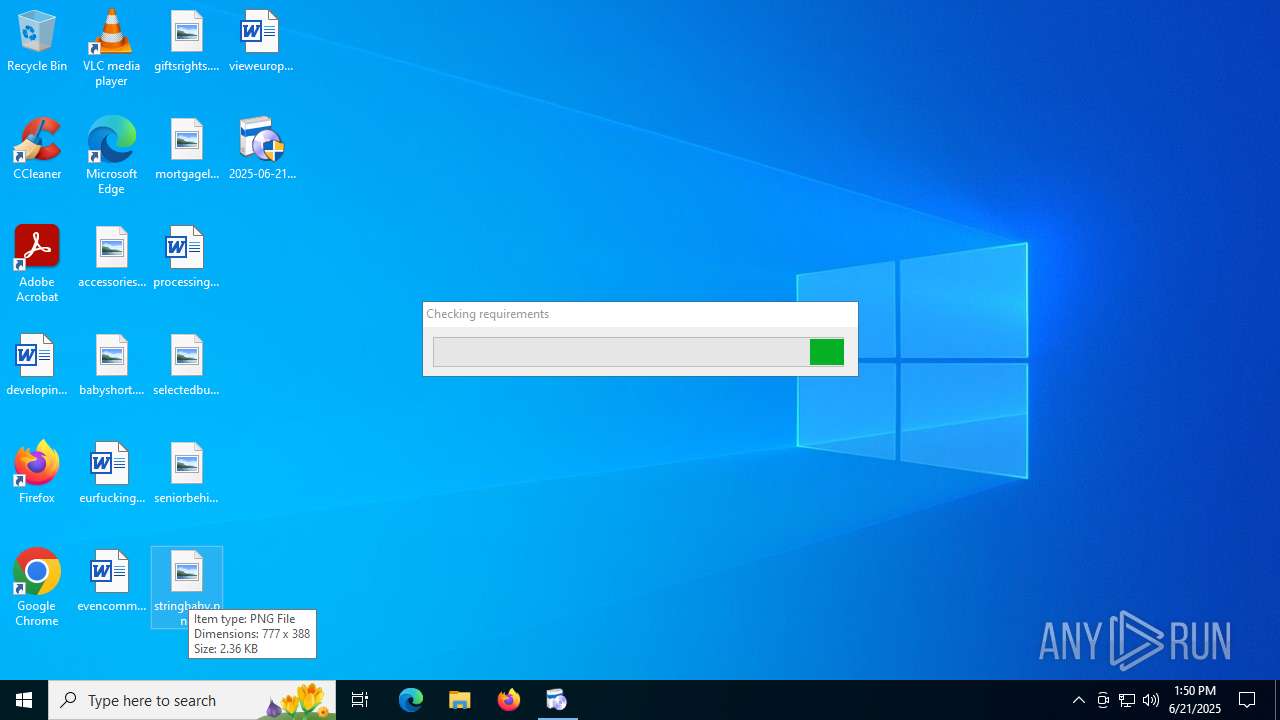
Task: Select the mortgagel image file
Action: coord(186,150)
